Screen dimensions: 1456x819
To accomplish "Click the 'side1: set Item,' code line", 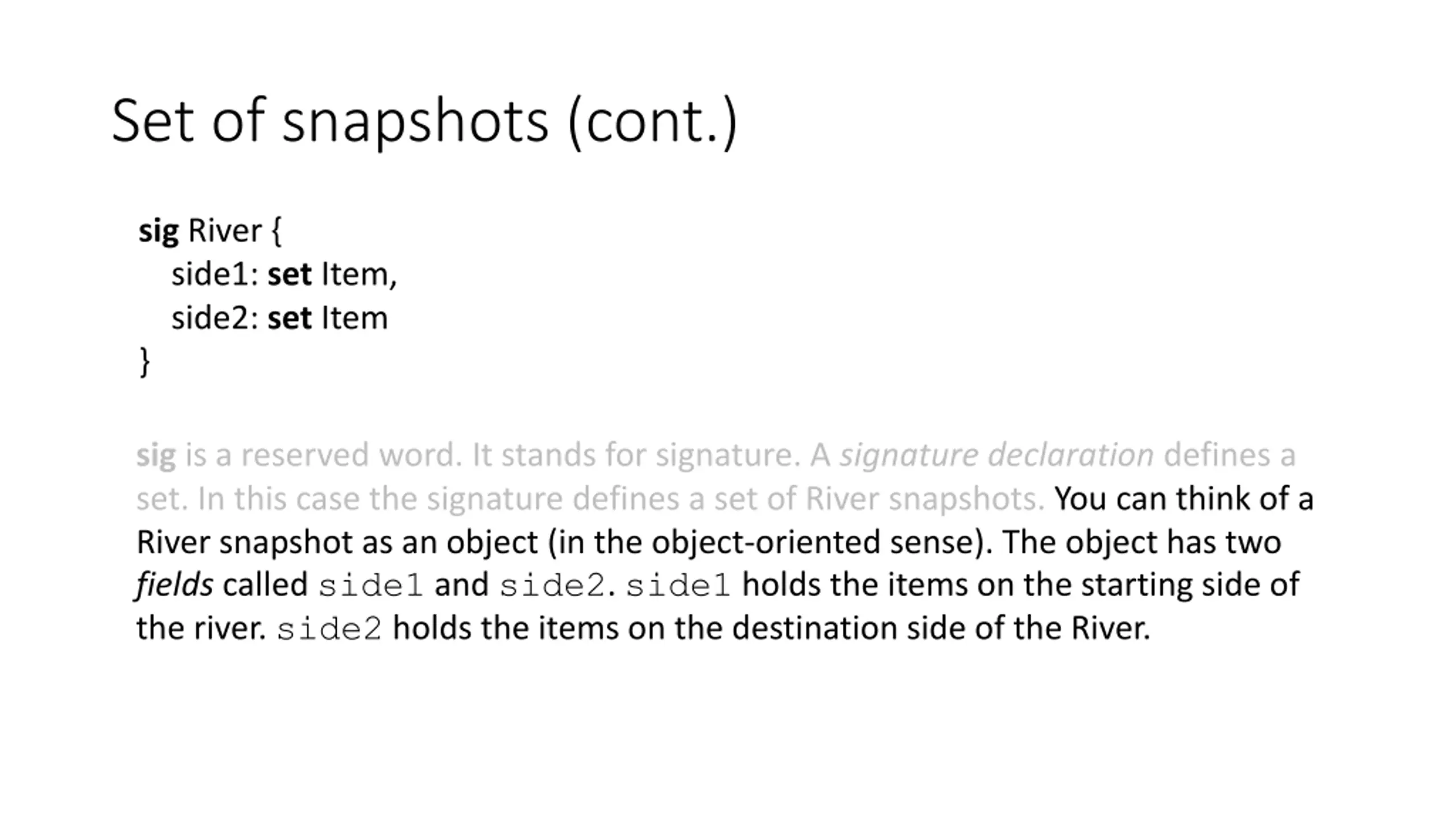I will pos(284,275).
